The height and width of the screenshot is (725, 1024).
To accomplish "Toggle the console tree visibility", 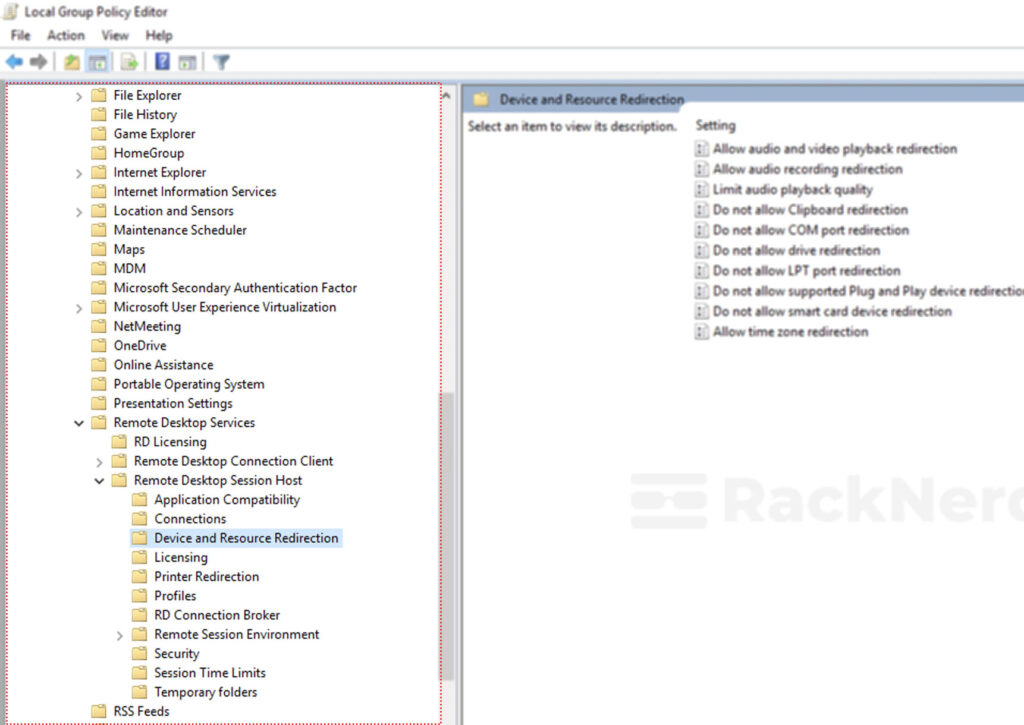I will click(x=98, y=61).
